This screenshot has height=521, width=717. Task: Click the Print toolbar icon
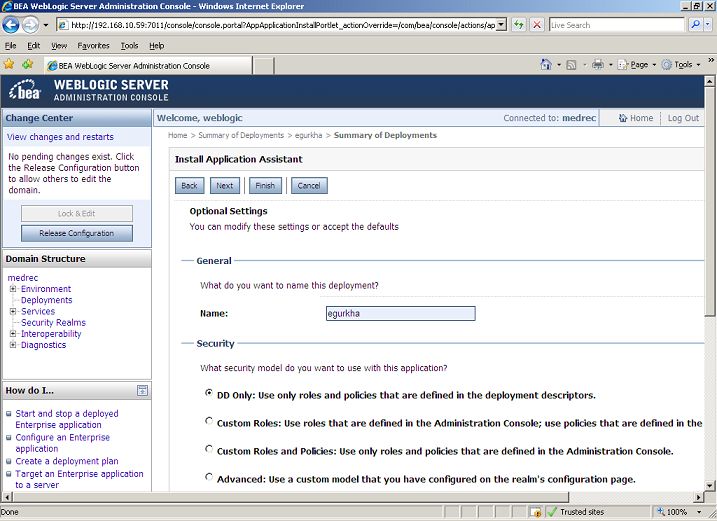pos(598,64)
